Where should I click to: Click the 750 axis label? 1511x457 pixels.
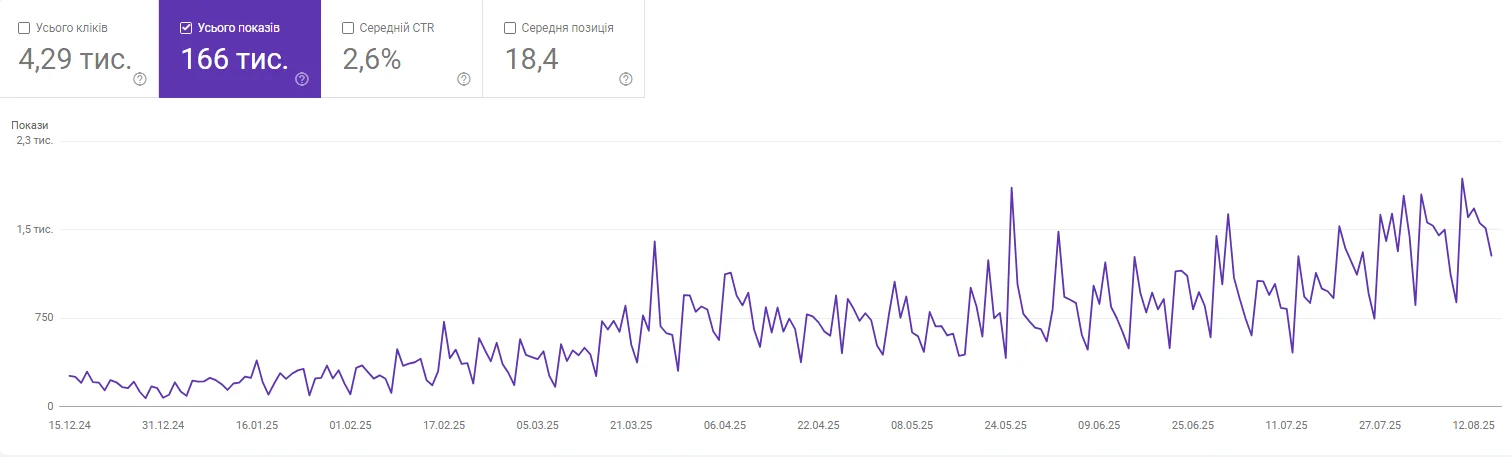pos(44,318)
